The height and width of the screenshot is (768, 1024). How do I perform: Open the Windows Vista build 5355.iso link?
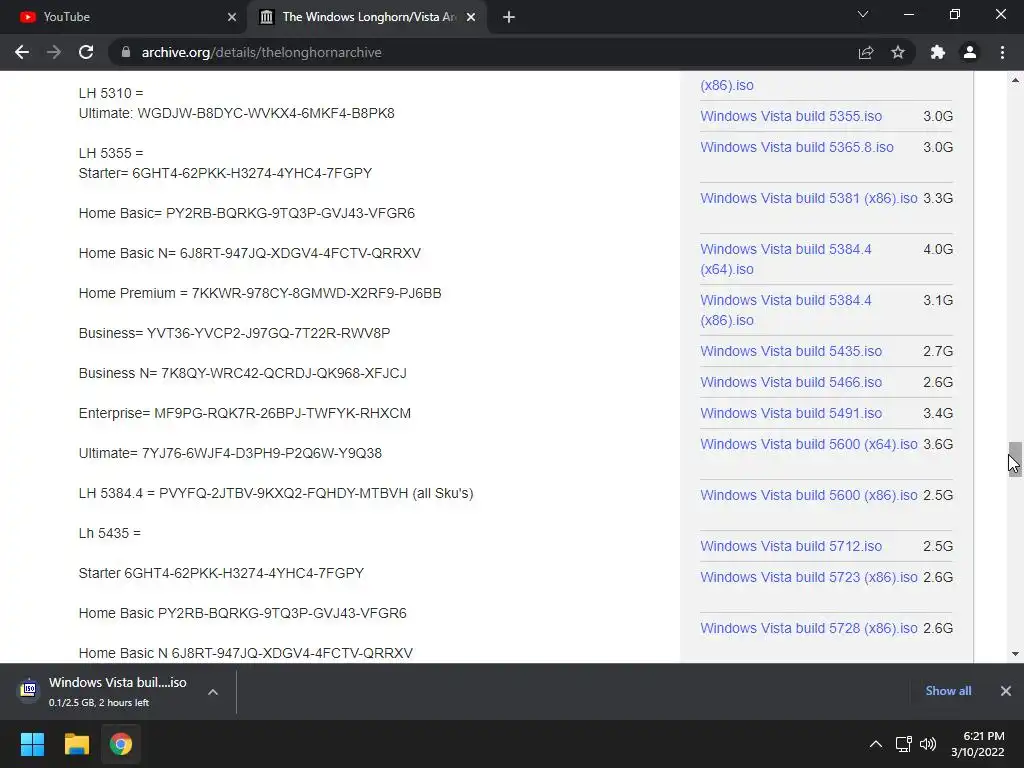coord(791,116)
